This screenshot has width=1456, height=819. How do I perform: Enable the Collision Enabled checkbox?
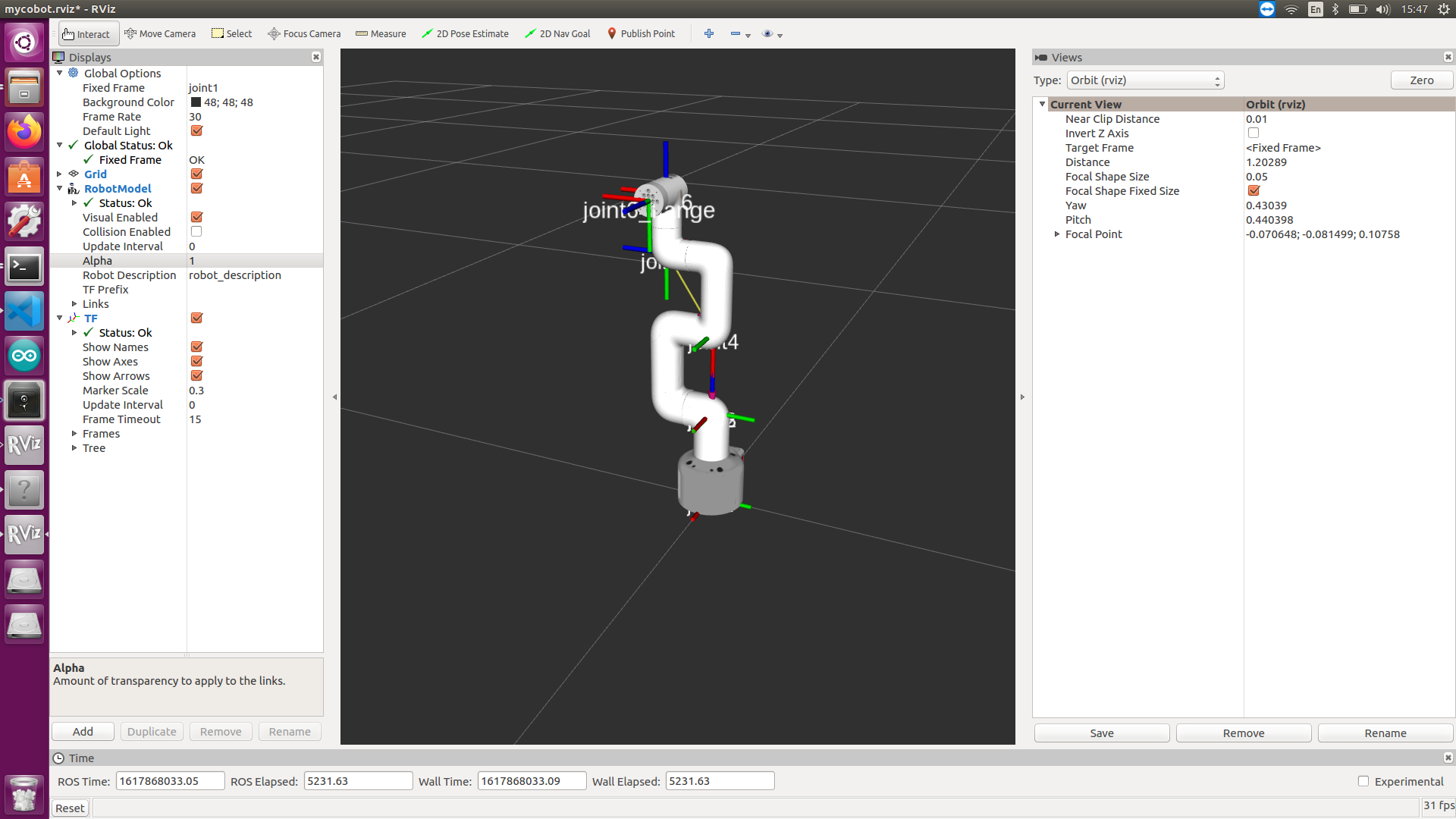[196, 232]
